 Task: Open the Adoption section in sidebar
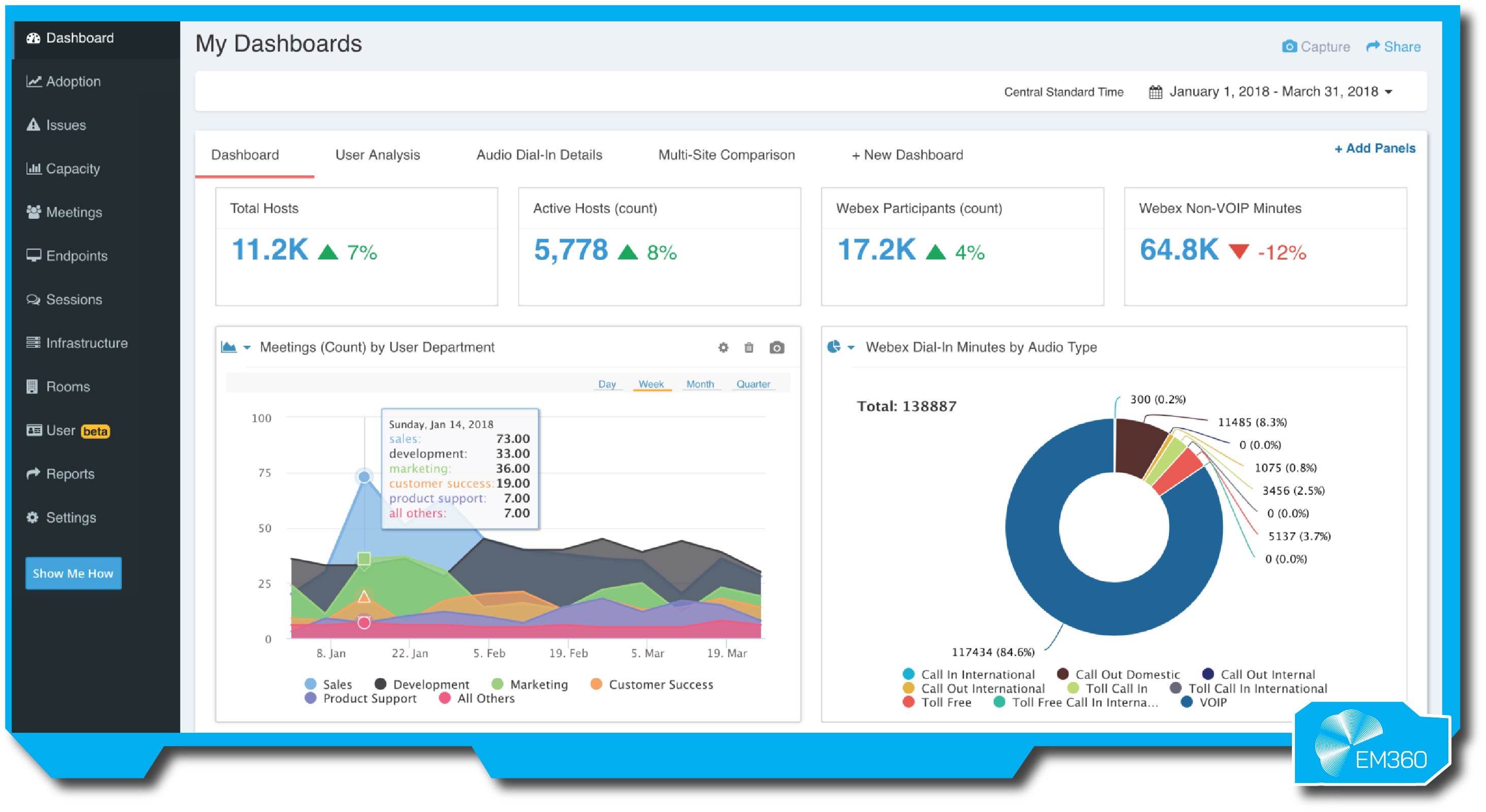(x=73, y=81)
